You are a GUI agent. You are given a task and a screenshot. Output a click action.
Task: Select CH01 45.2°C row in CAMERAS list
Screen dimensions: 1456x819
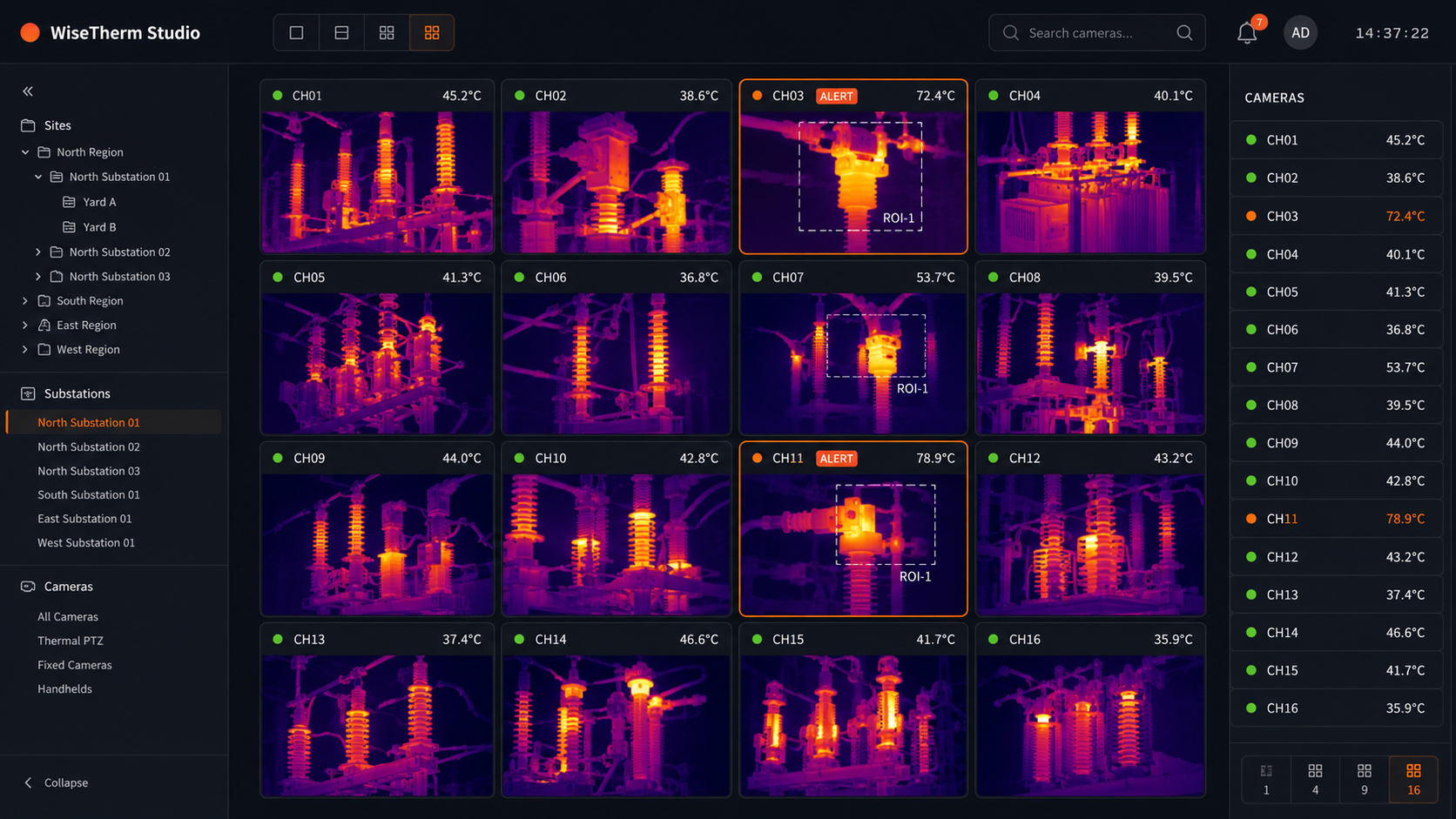coord(1336,140)
